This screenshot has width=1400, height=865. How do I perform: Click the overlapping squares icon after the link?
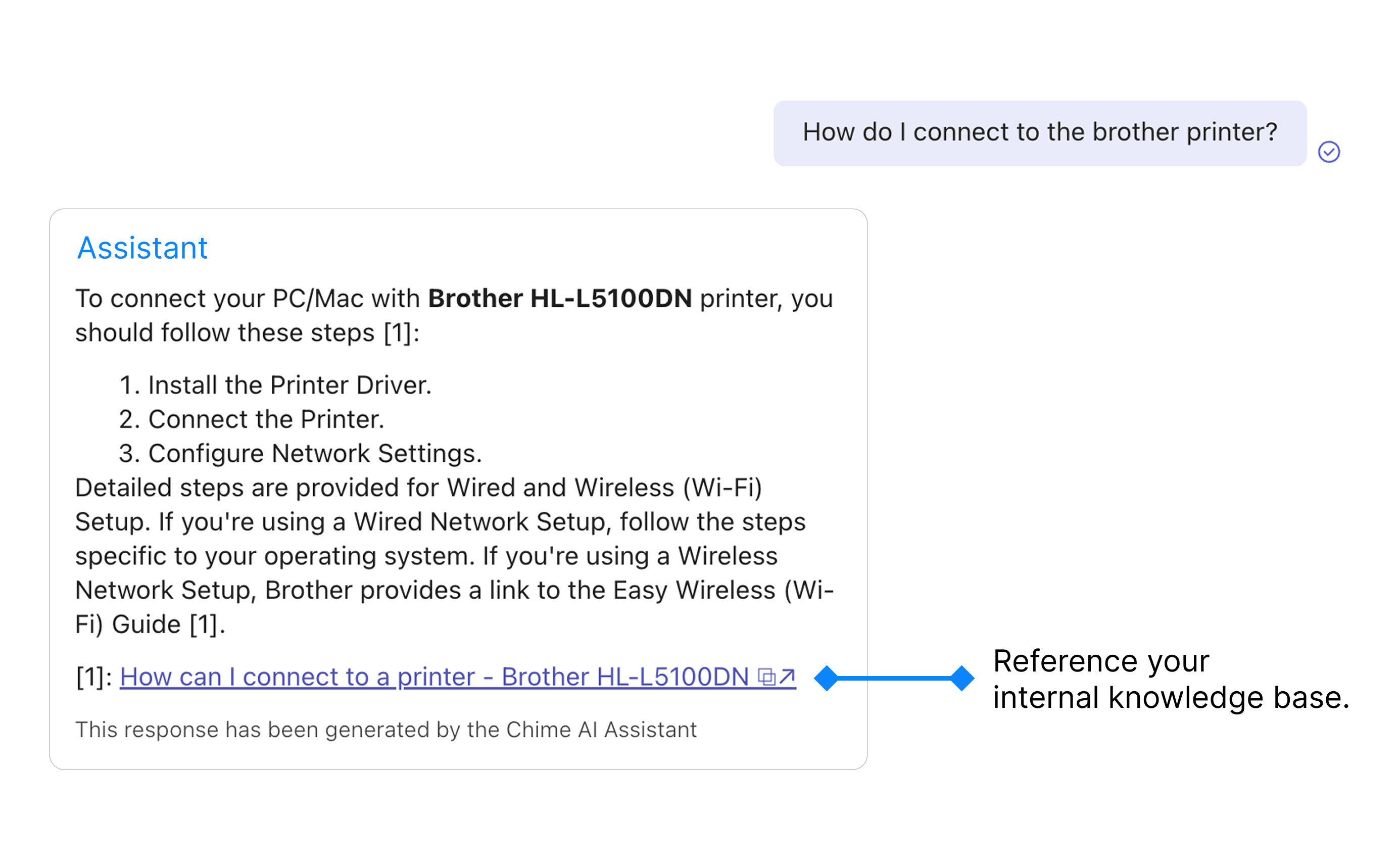pyautogui.click(x=766, y=678)
